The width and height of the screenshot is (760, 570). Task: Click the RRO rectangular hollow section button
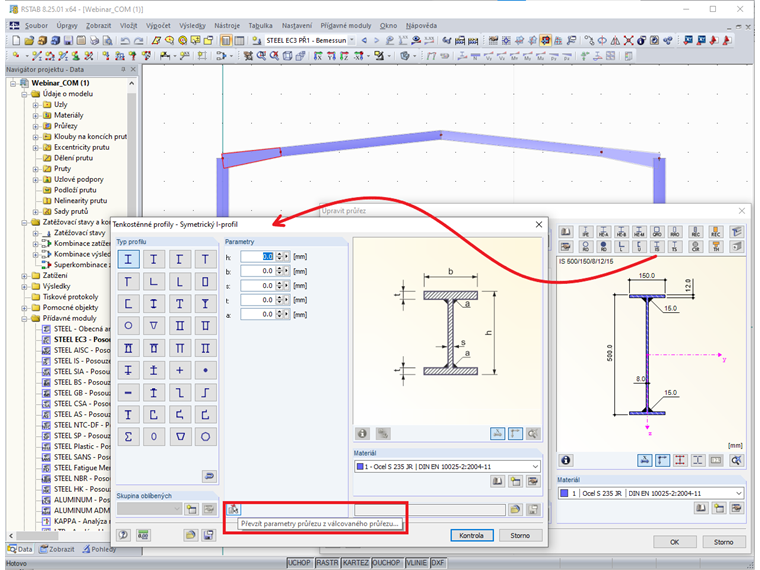pos(675,232)
